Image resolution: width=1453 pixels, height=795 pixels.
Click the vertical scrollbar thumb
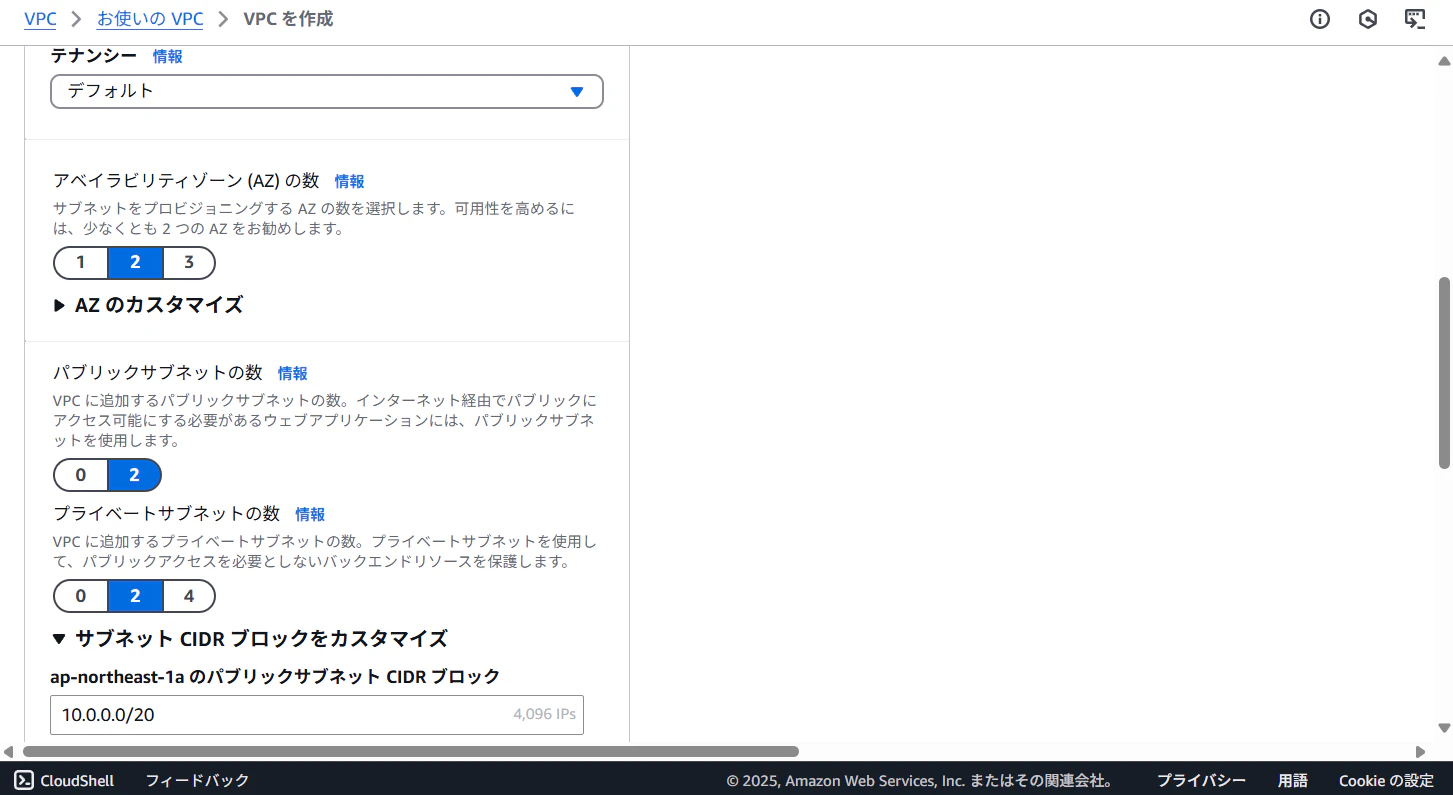(x=1444, y=372)
